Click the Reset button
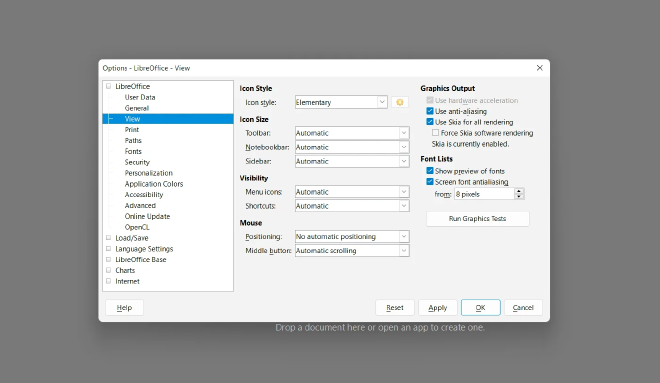 coord(395,308)
